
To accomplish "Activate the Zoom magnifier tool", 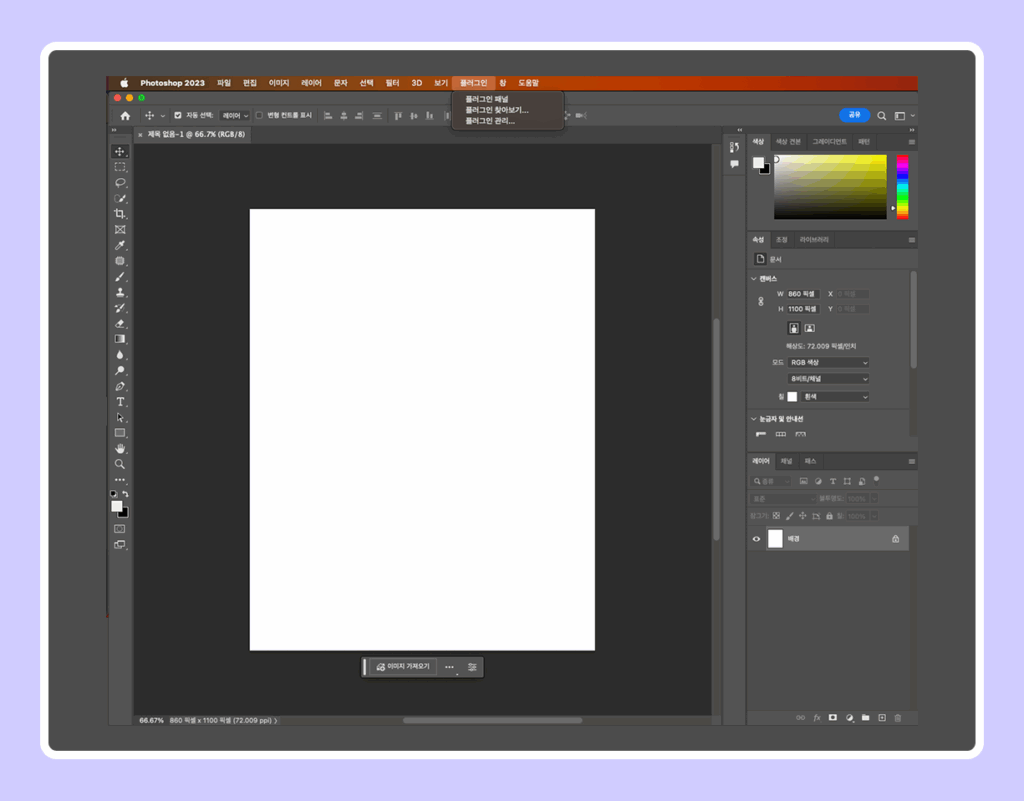I will click(120, 464).
